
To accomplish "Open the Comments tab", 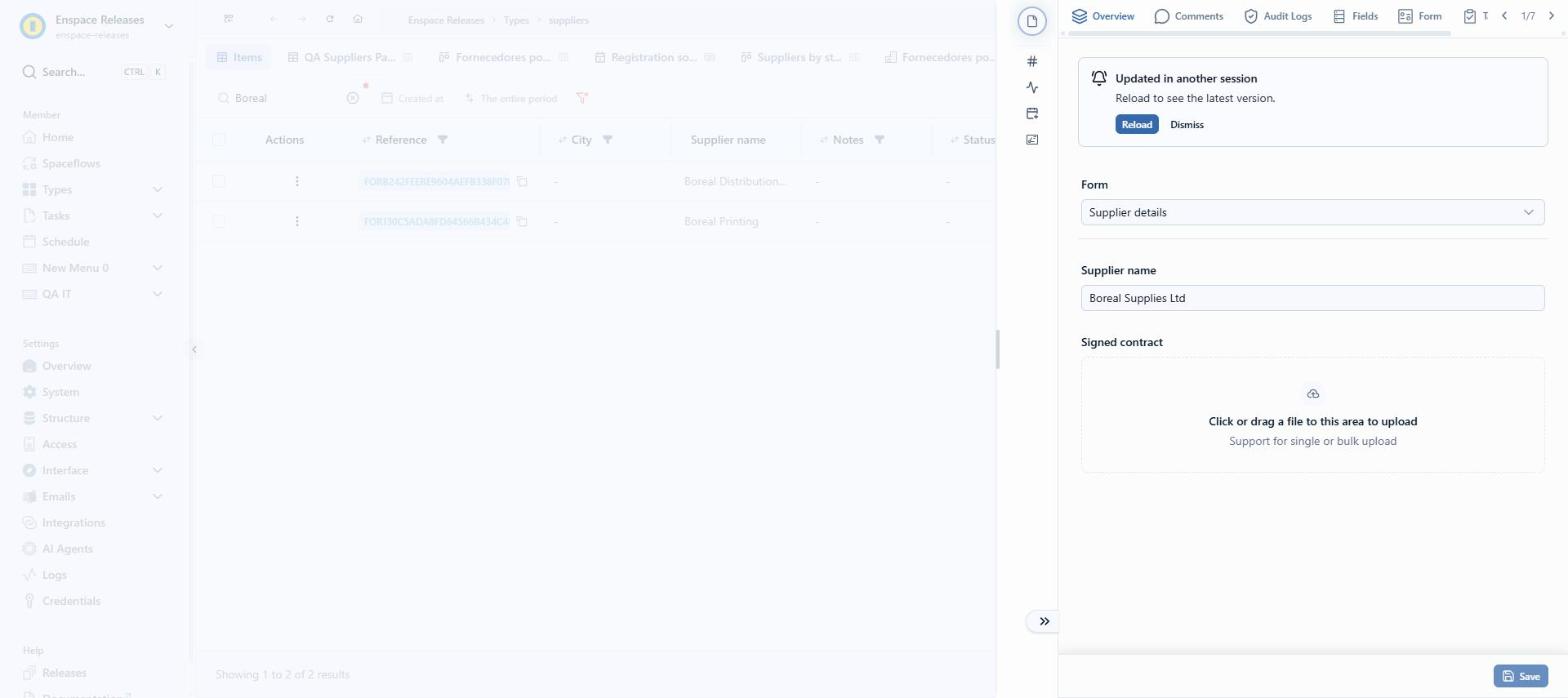I will 1188,16.
